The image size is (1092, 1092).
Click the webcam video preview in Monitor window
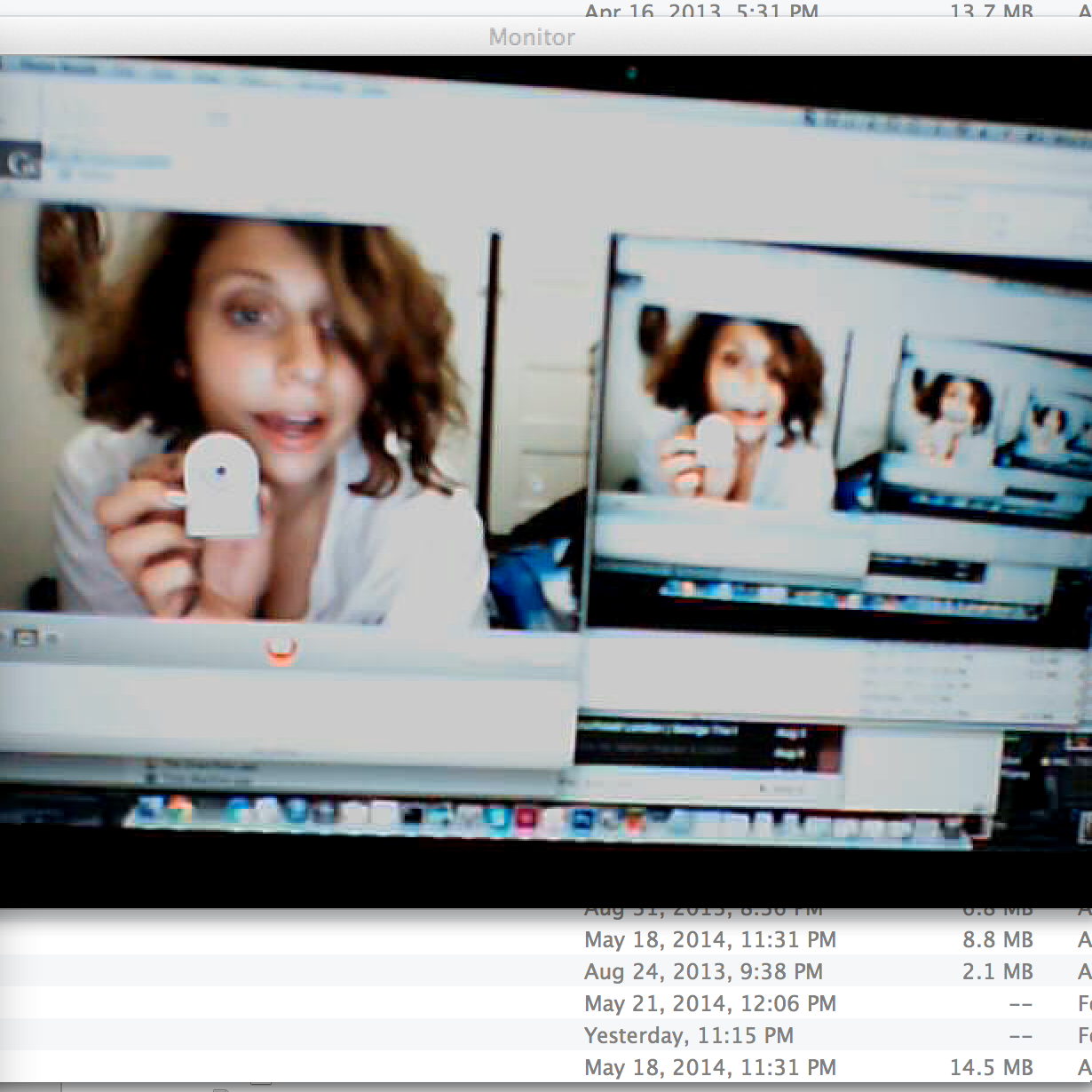click(x=546, y=481)
